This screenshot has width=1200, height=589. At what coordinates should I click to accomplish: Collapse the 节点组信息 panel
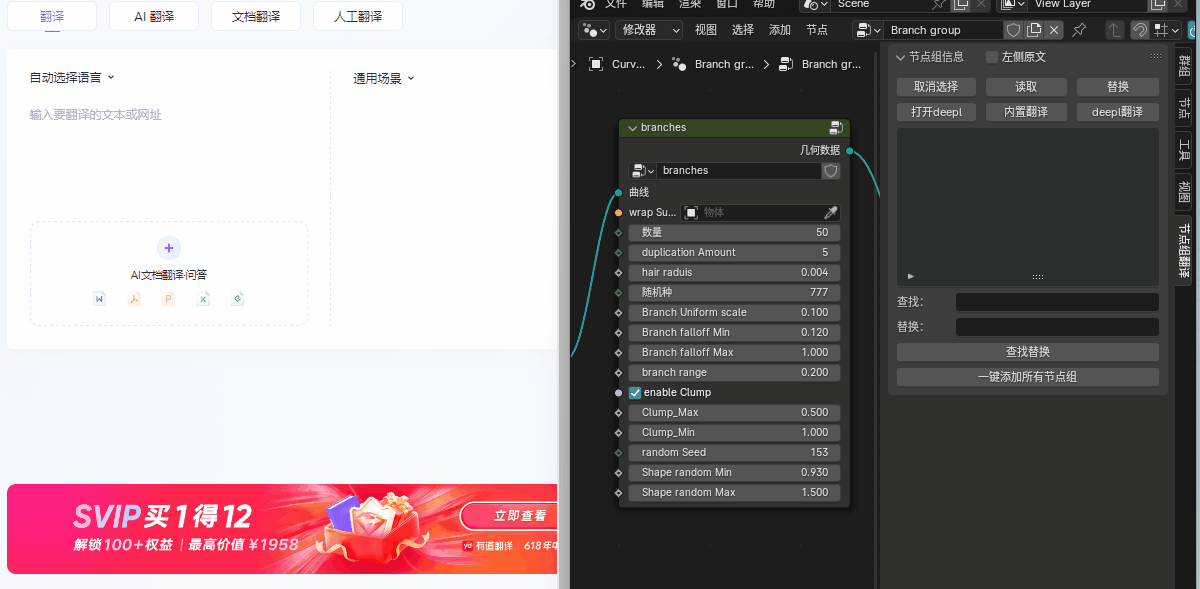(x=901, y=57)
